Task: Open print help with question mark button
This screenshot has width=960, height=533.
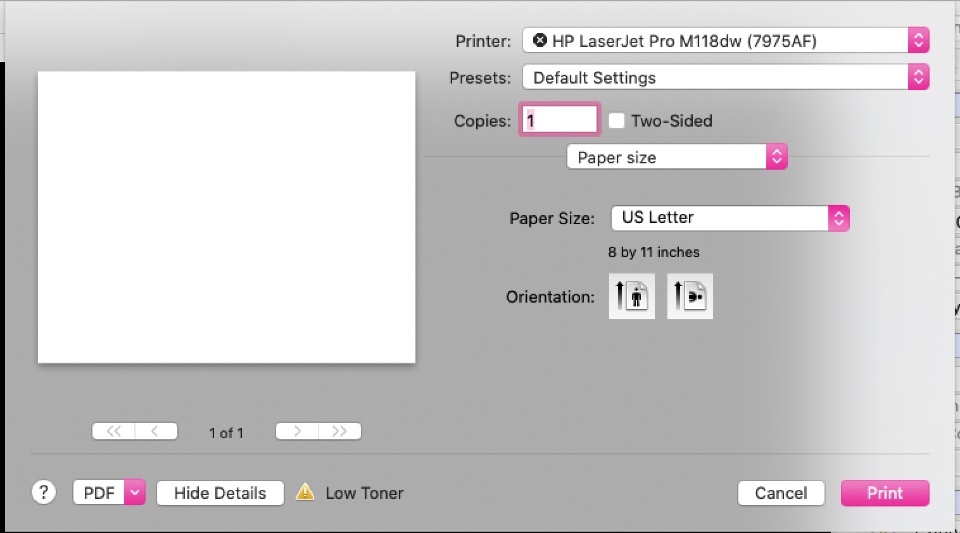Action: pyautogui.click(x=44, y=492)
